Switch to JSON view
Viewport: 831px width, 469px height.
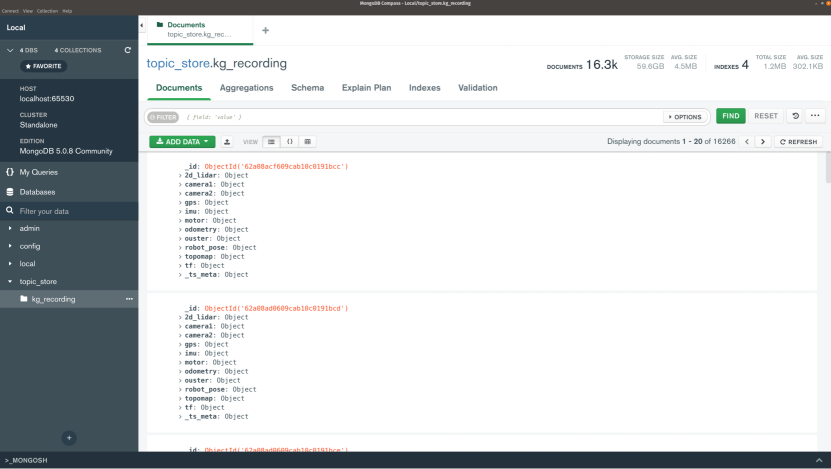pos(289,142)
